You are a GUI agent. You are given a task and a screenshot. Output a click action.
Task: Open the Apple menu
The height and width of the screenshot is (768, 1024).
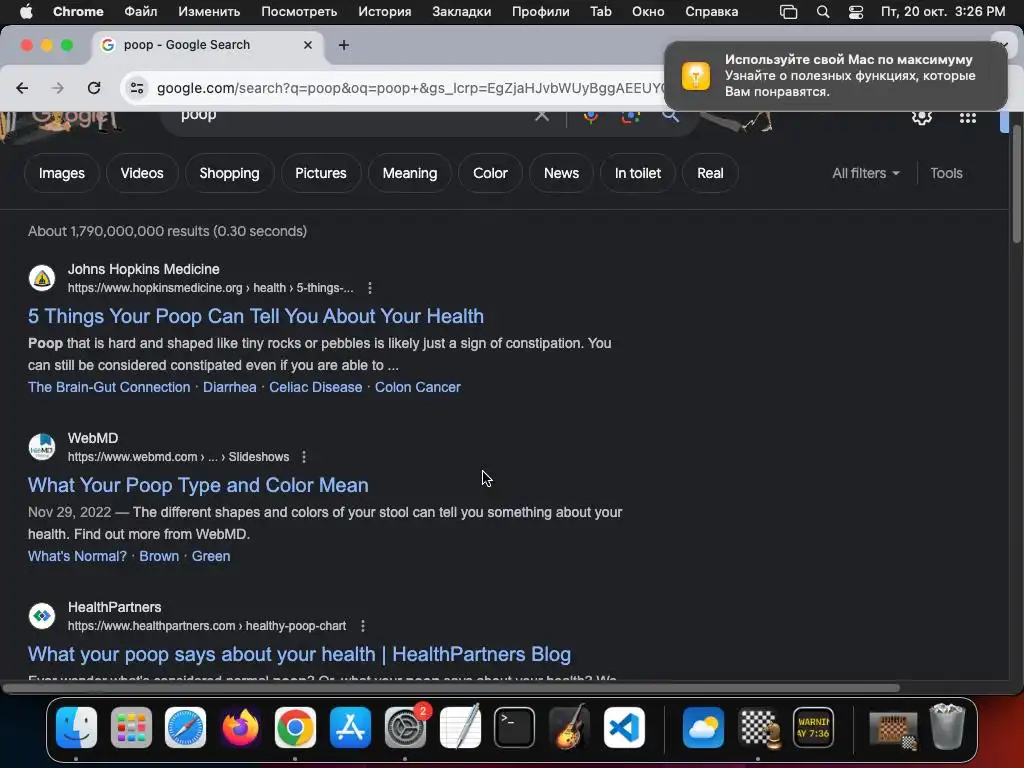point(26,12)
